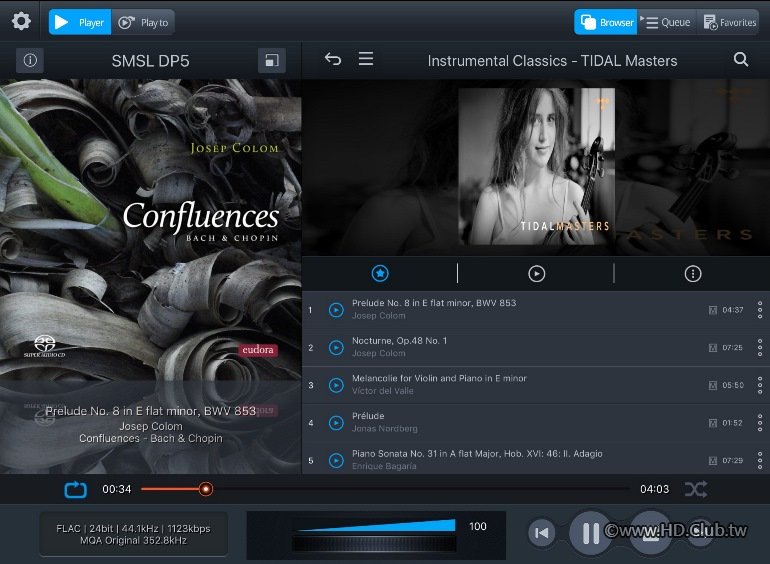Click the info icon beside SMSL DP5
The image size is (770, 564).
(x=30, y=60)
